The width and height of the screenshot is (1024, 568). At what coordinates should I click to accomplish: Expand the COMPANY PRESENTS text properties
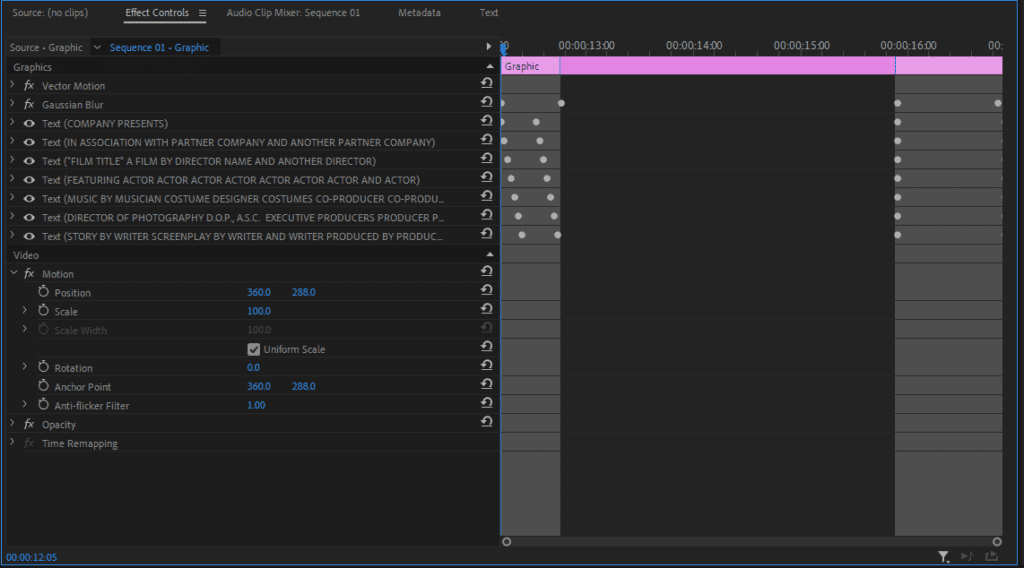click(12, 123)
